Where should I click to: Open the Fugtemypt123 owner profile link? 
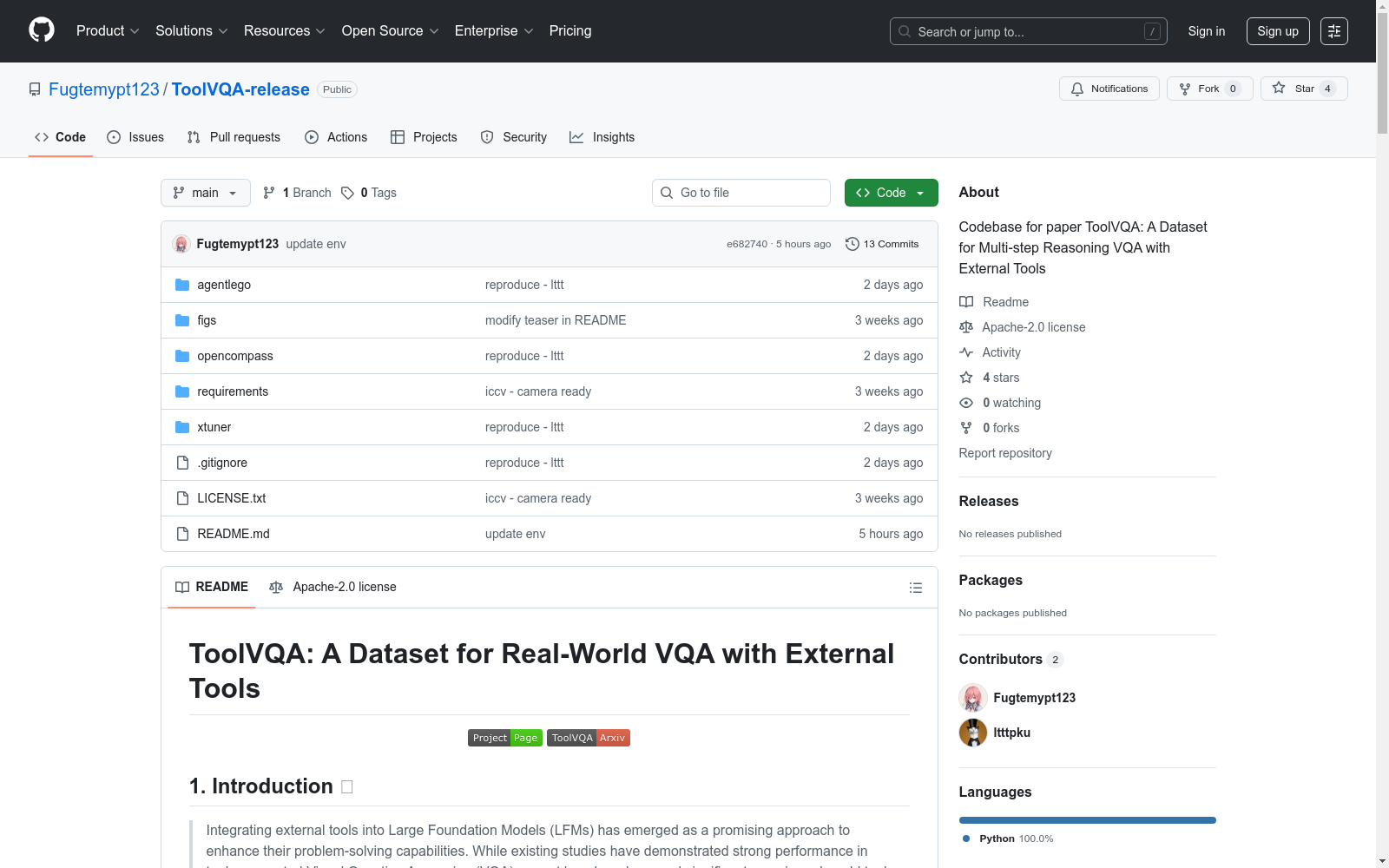tap(104, 89)
